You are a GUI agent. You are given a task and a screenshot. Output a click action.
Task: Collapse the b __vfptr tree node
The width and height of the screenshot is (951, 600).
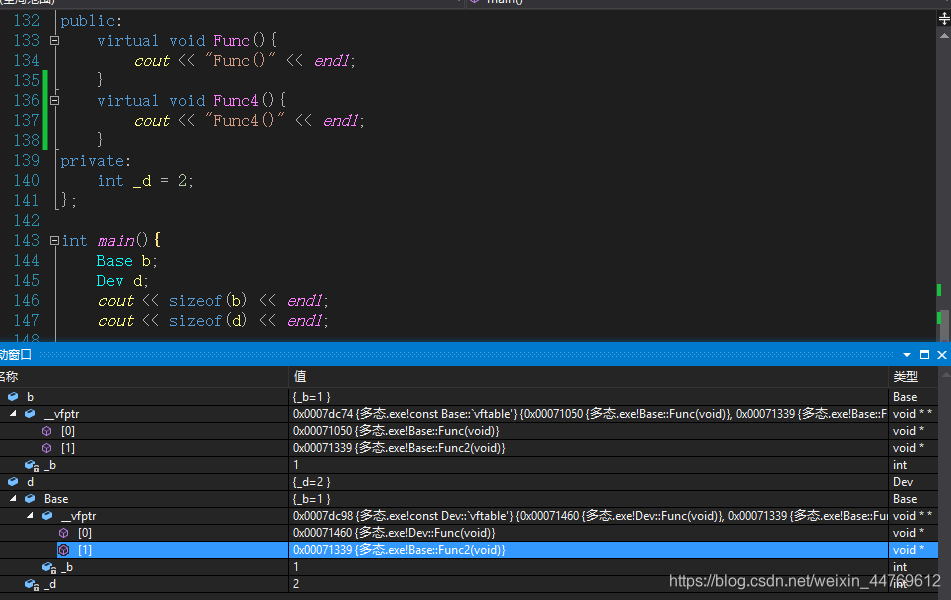point(13,414)
